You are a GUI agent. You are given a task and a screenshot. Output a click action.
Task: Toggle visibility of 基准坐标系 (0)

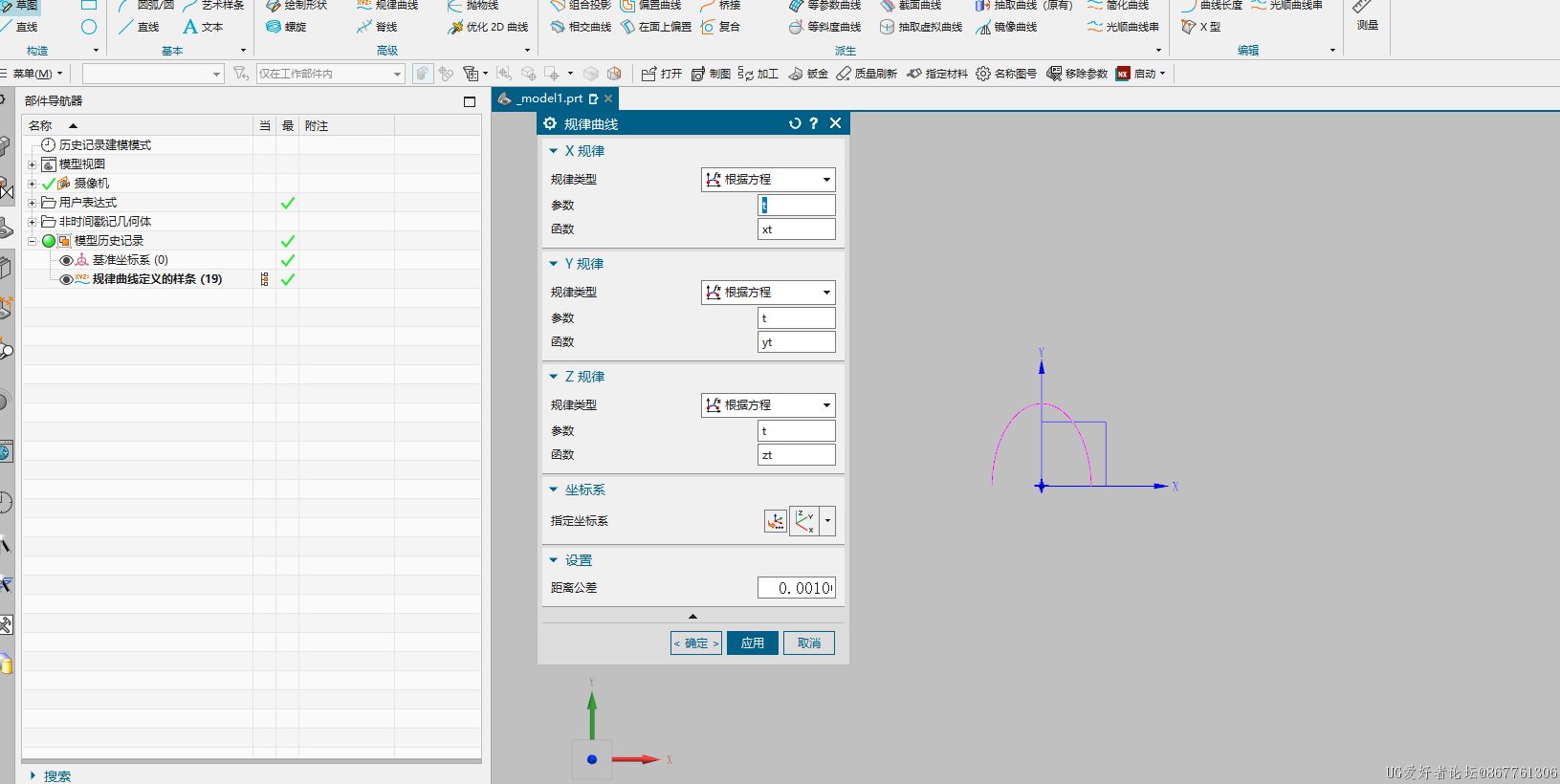pos(66,260)
